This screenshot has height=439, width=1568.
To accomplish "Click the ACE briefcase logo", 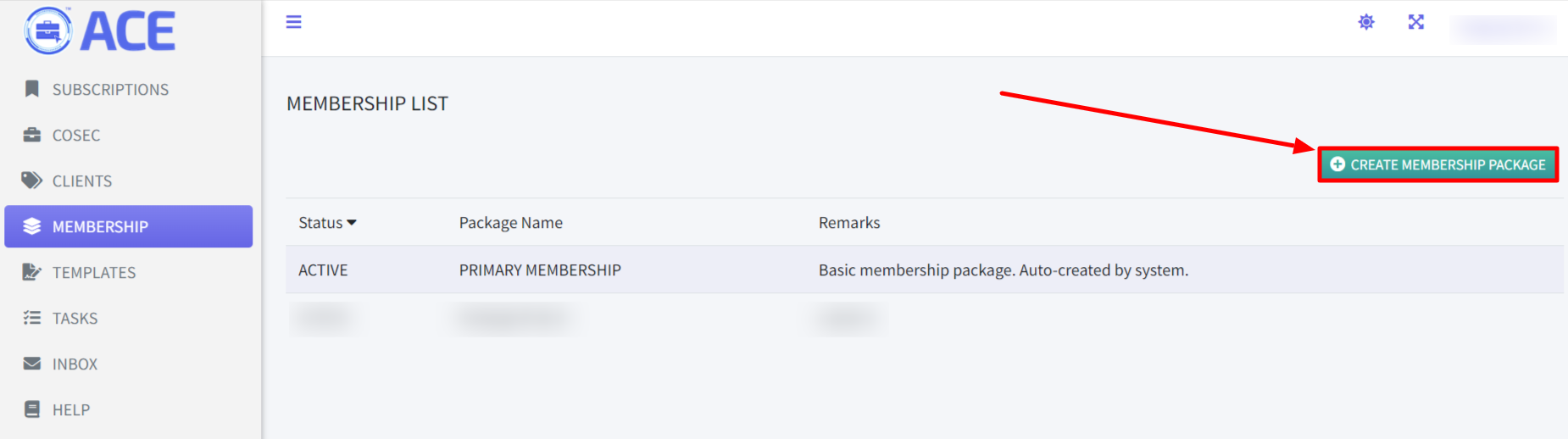I will (48, 31).
